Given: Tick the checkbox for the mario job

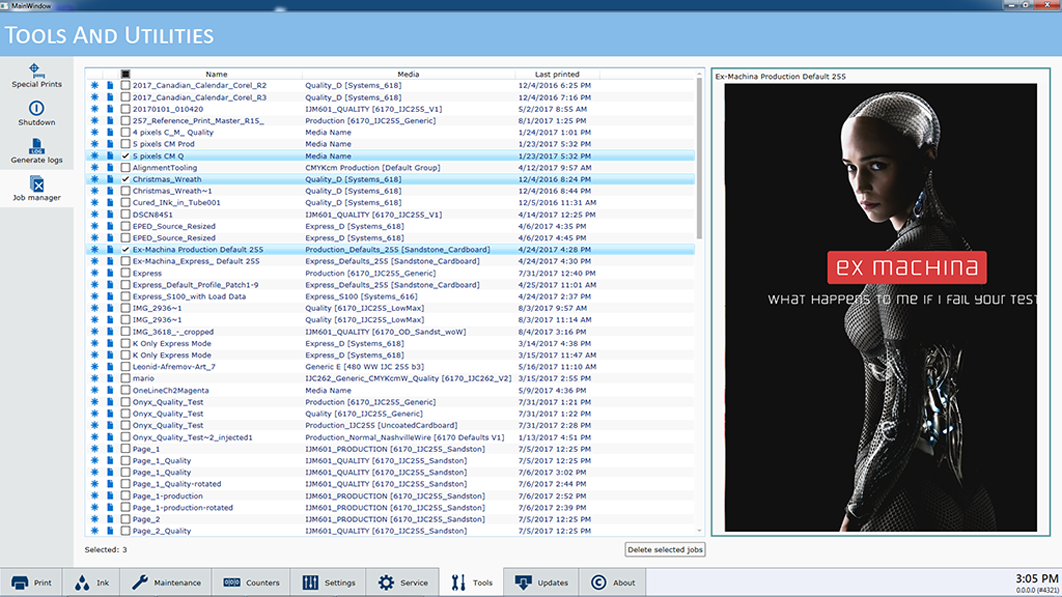Looking at the screenshot, I should pos(125,378).
